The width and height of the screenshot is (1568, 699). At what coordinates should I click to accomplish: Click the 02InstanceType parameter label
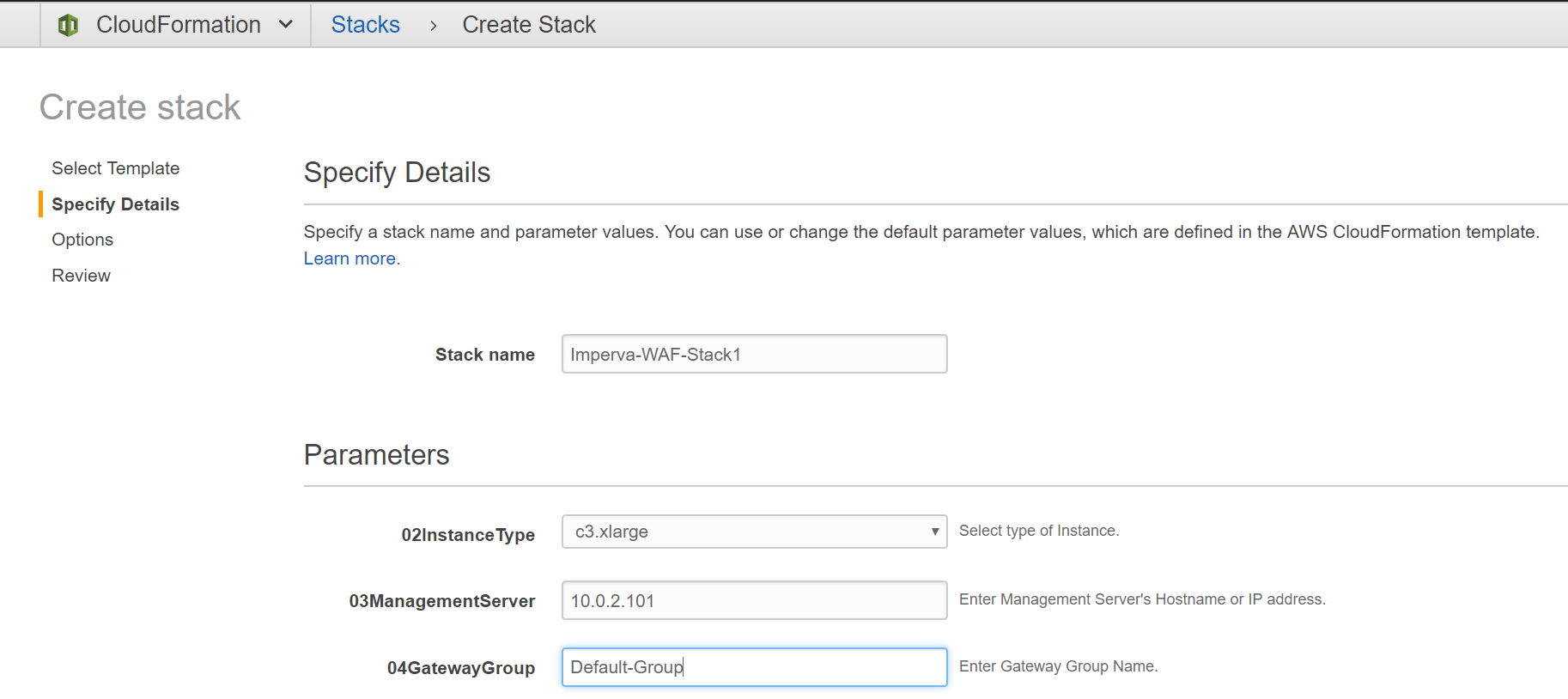[x=468, y=535]
